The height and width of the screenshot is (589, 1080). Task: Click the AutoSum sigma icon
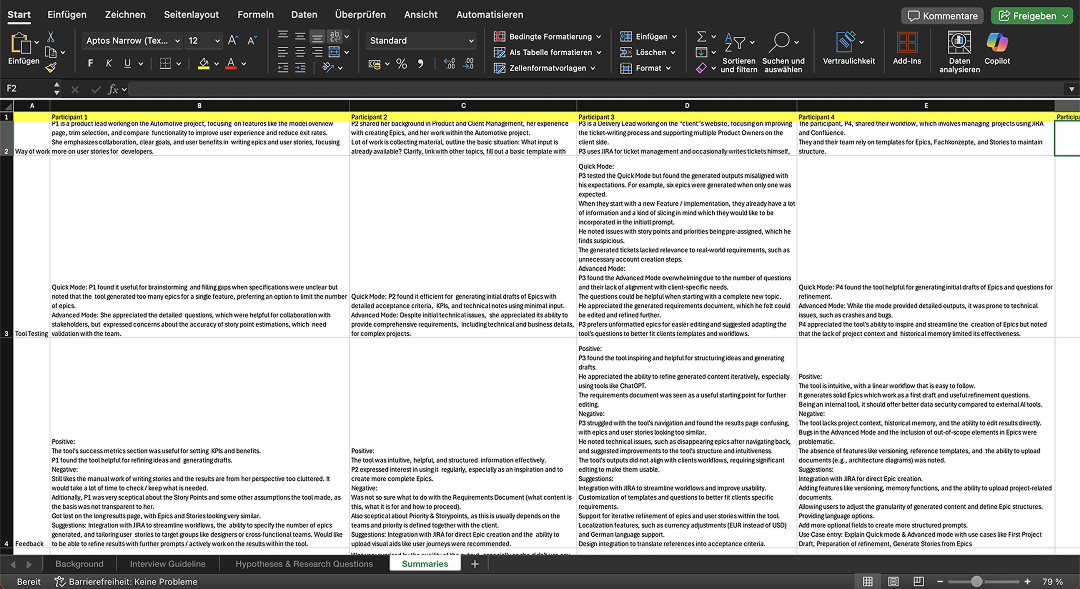pos(701,37)
